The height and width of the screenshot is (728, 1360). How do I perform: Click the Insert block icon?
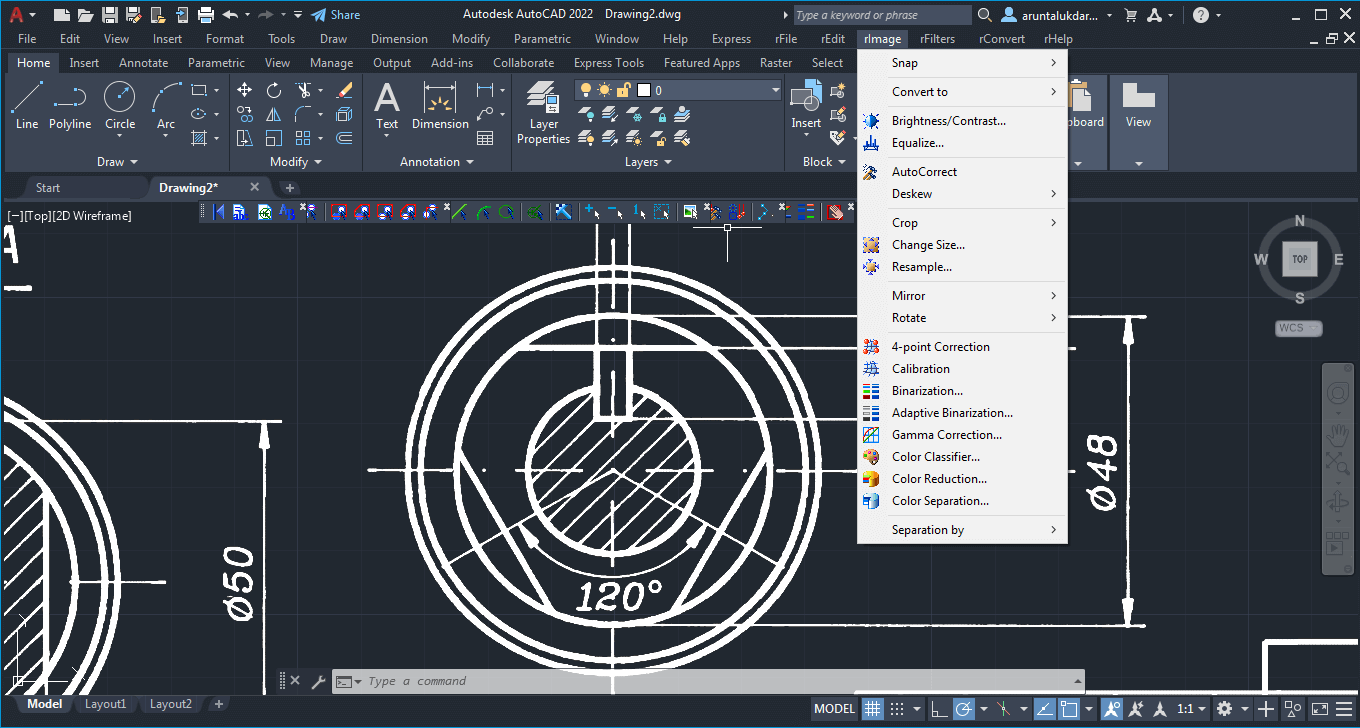[x=806, y=98]
